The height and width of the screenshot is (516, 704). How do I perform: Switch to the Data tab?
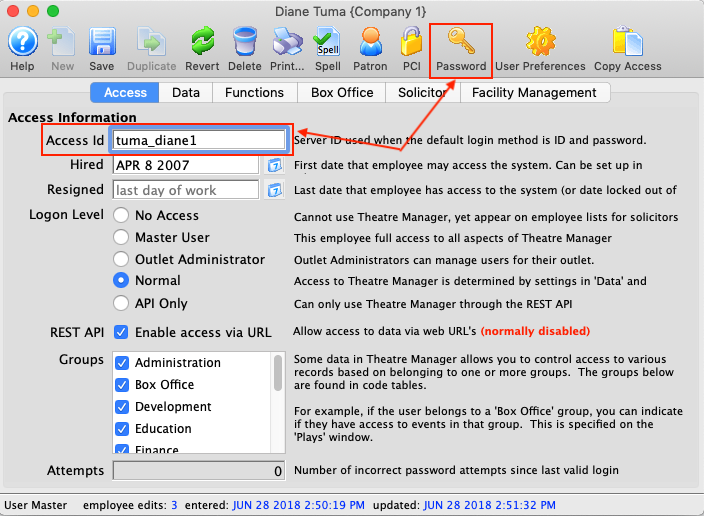(186, 93)
